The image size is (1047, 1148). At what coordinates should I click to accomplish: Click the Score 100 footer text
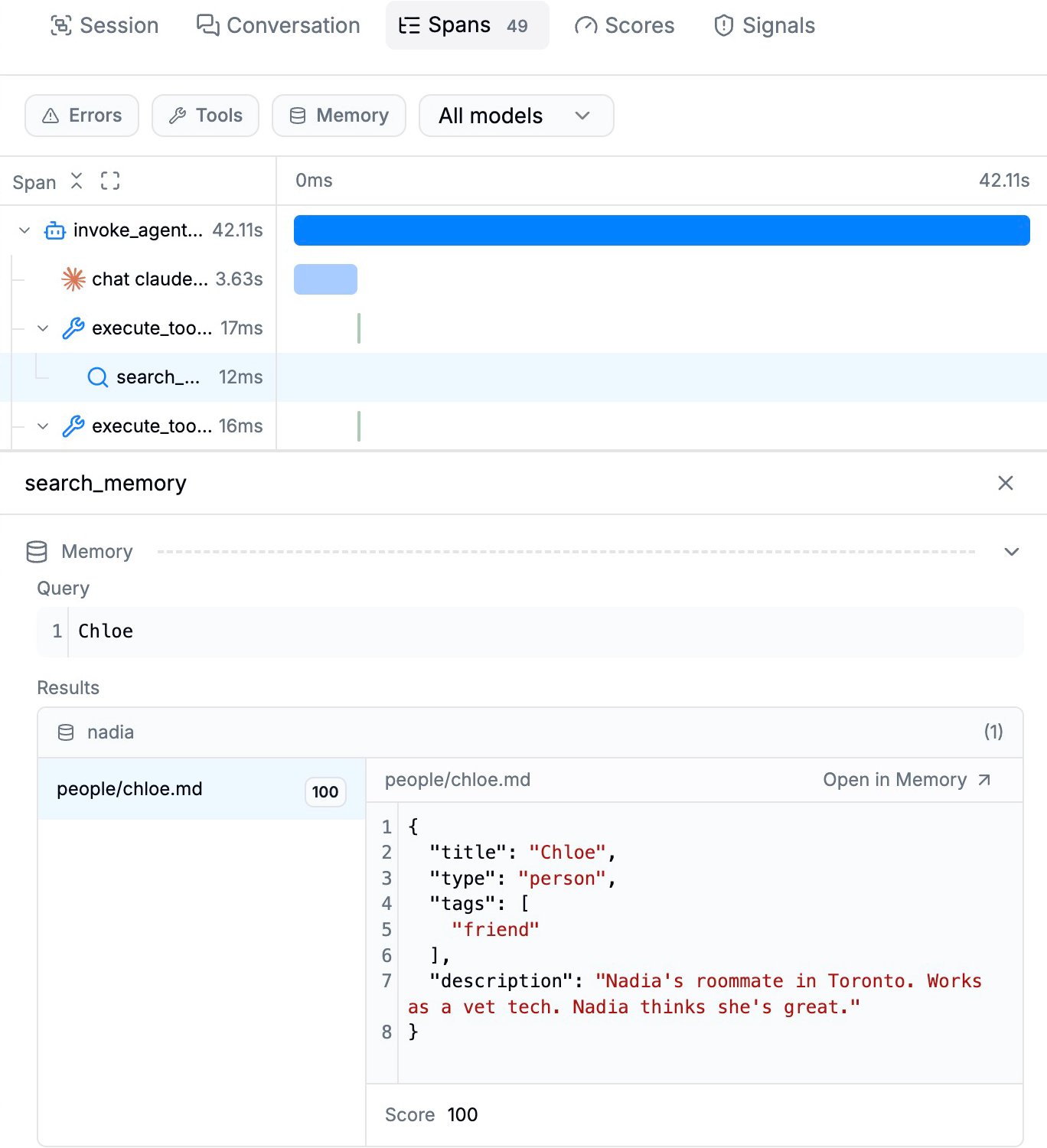point(431,1115)
